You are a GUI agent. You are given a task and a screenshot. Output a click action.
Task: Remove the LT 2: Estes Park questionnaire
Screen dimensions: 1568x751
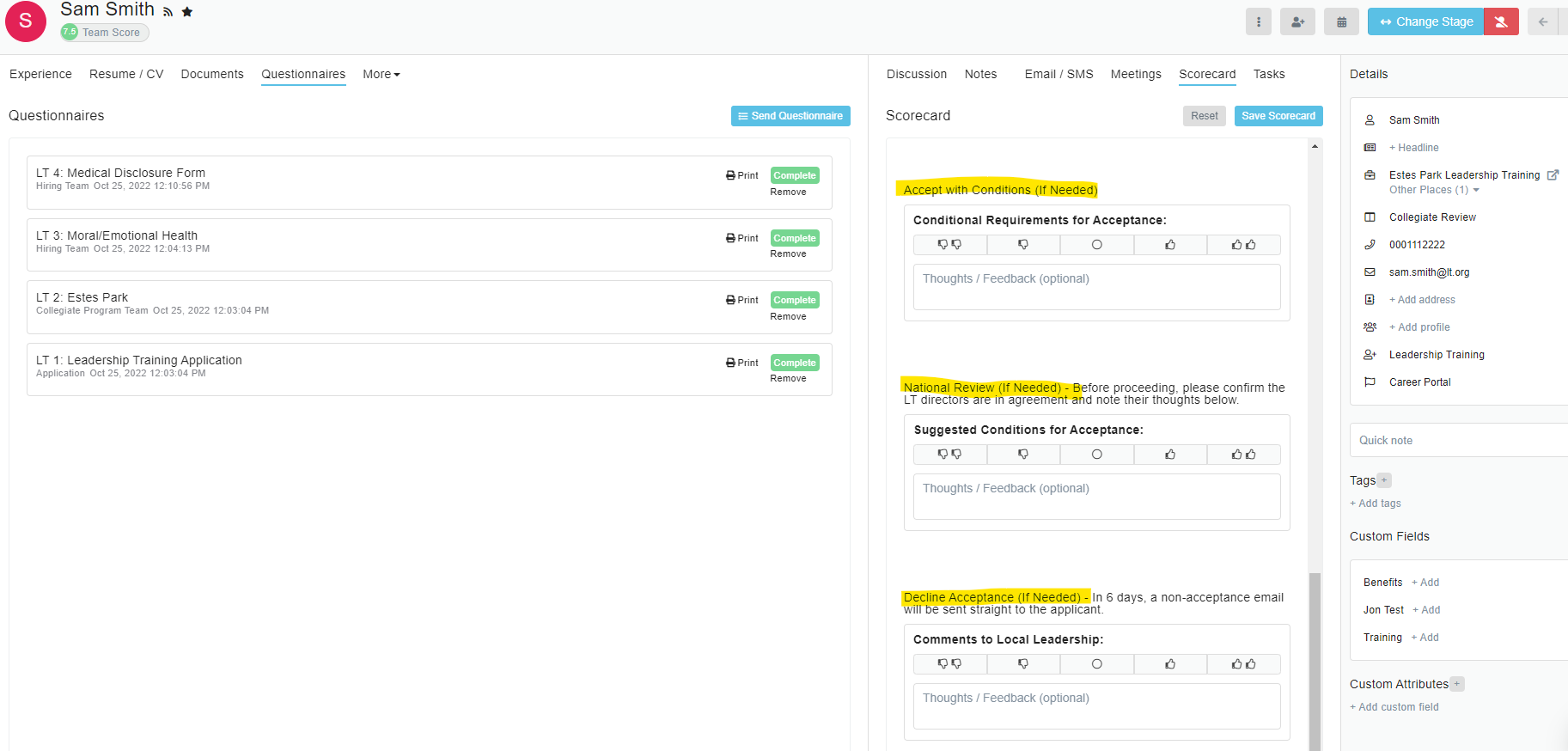pyautogui.click(x=788, y=316)
